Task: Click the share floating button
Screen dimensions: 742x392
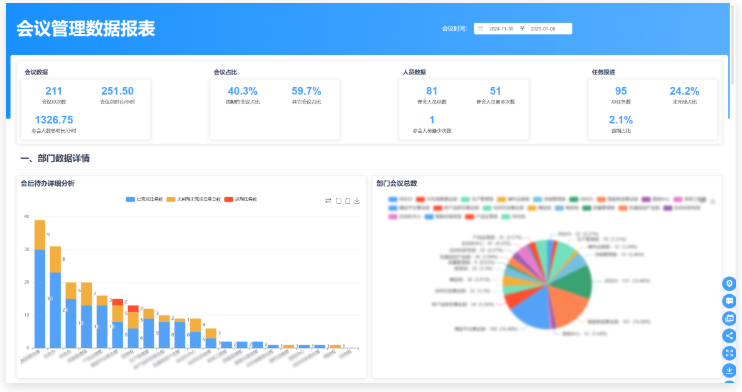Action: (729, 336)
